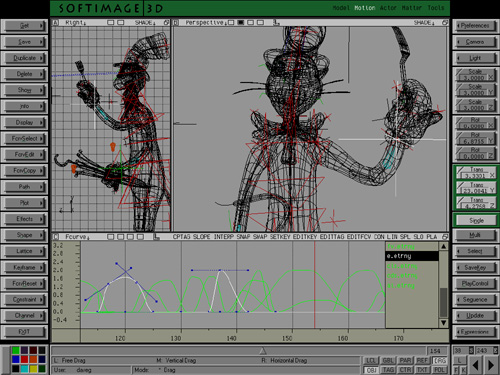This screenshot has height=375, width=500.
Task: Expand the Preferences menu button
Action: tap(475, 26)
